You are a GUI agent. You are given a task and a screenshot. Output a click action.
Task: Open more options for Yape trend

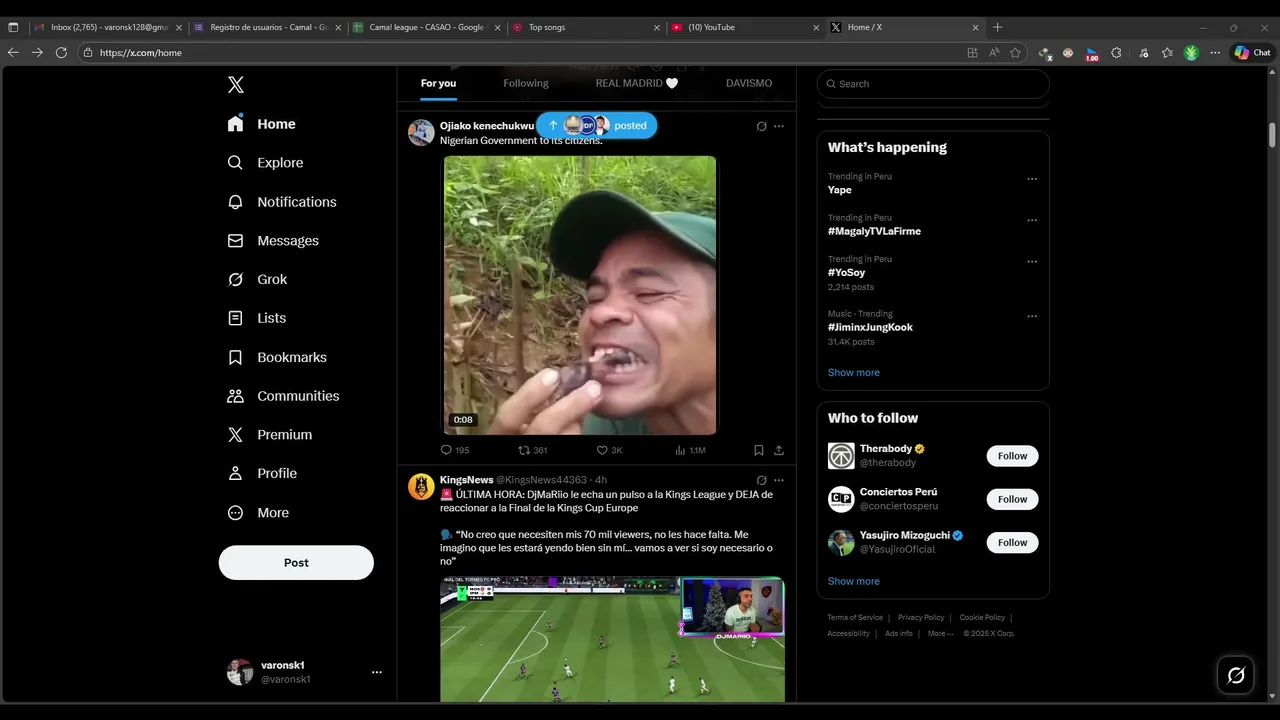pyautogui.click(x=1032, y=179)
